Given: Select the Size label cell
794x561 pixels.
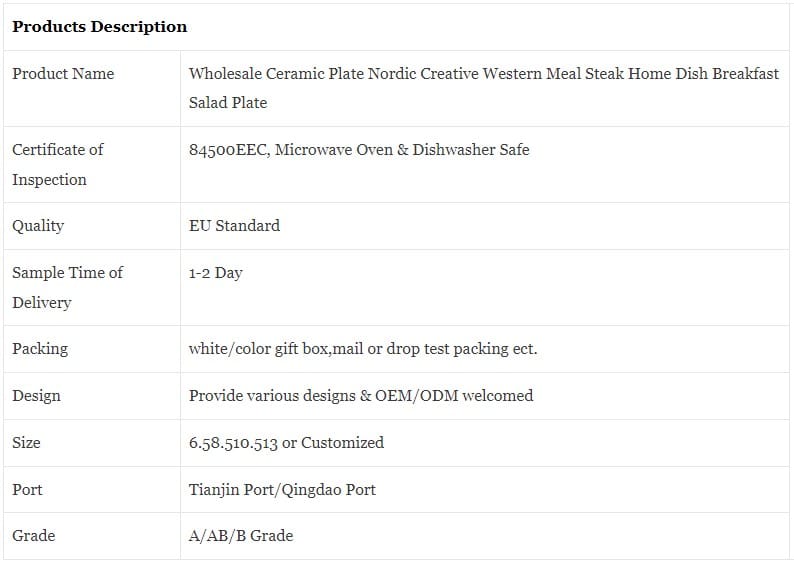Looking at the screenshot, I should point(26,442).
